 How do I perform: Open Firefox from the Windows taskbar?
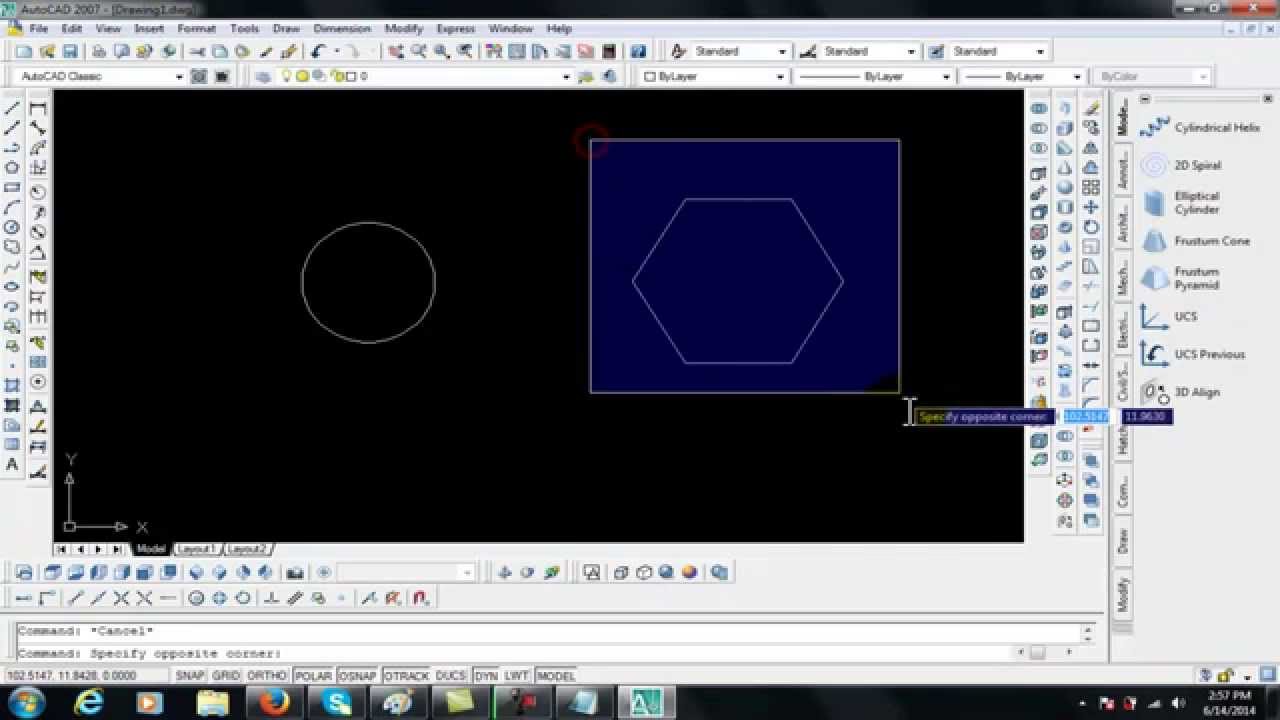coord(274,703)
